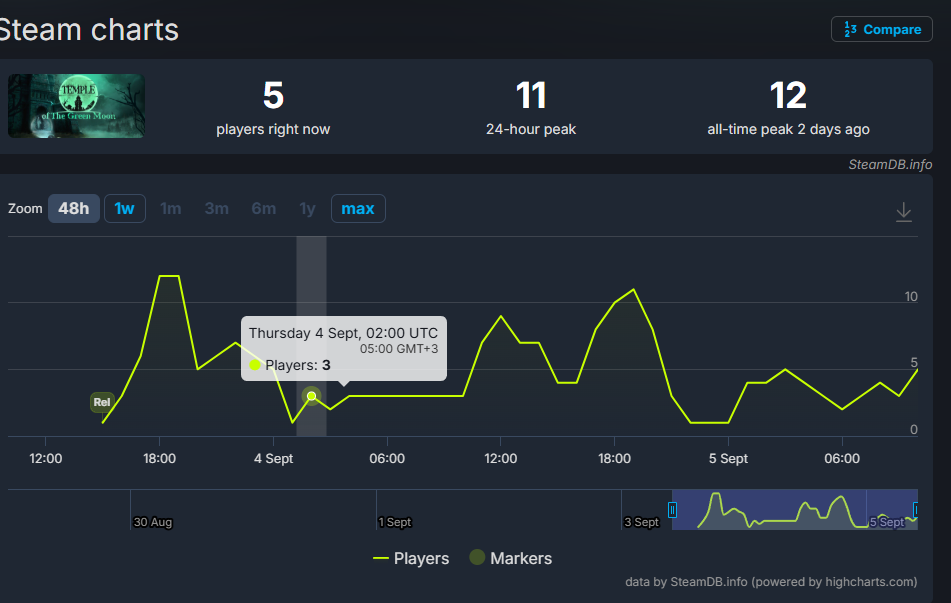951x603 pixels.
Task: Click the Rel release marker on chart
Action: (x=102, y=402)
